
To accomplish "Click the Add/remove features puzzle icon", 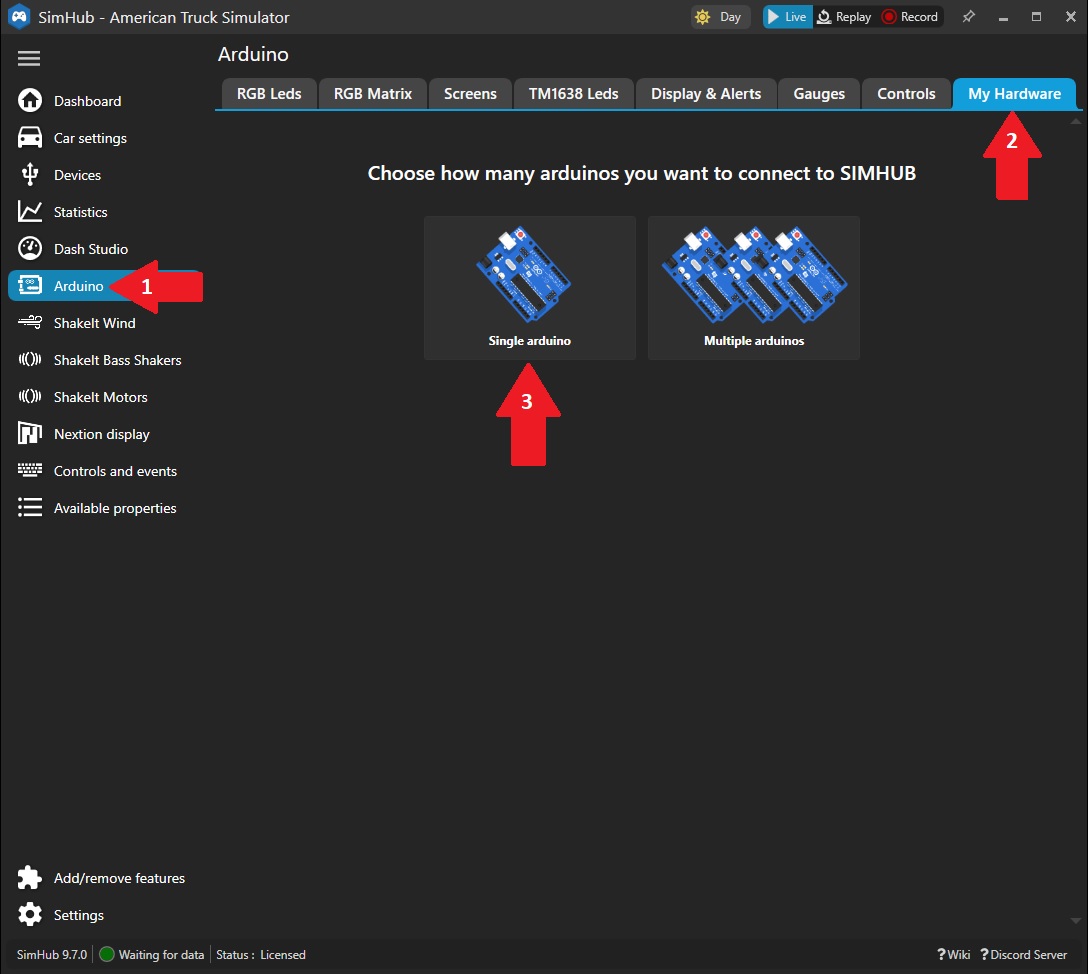I will [x=30, y=878].
